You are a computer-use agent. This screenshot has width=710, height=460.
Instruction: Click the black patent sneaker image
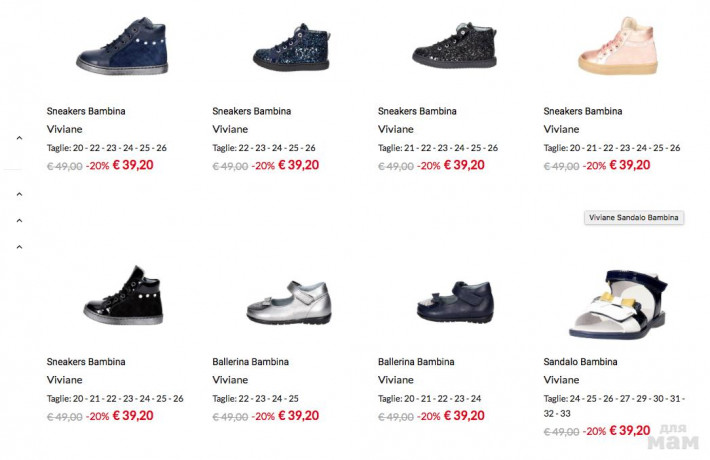pos(123,296)
